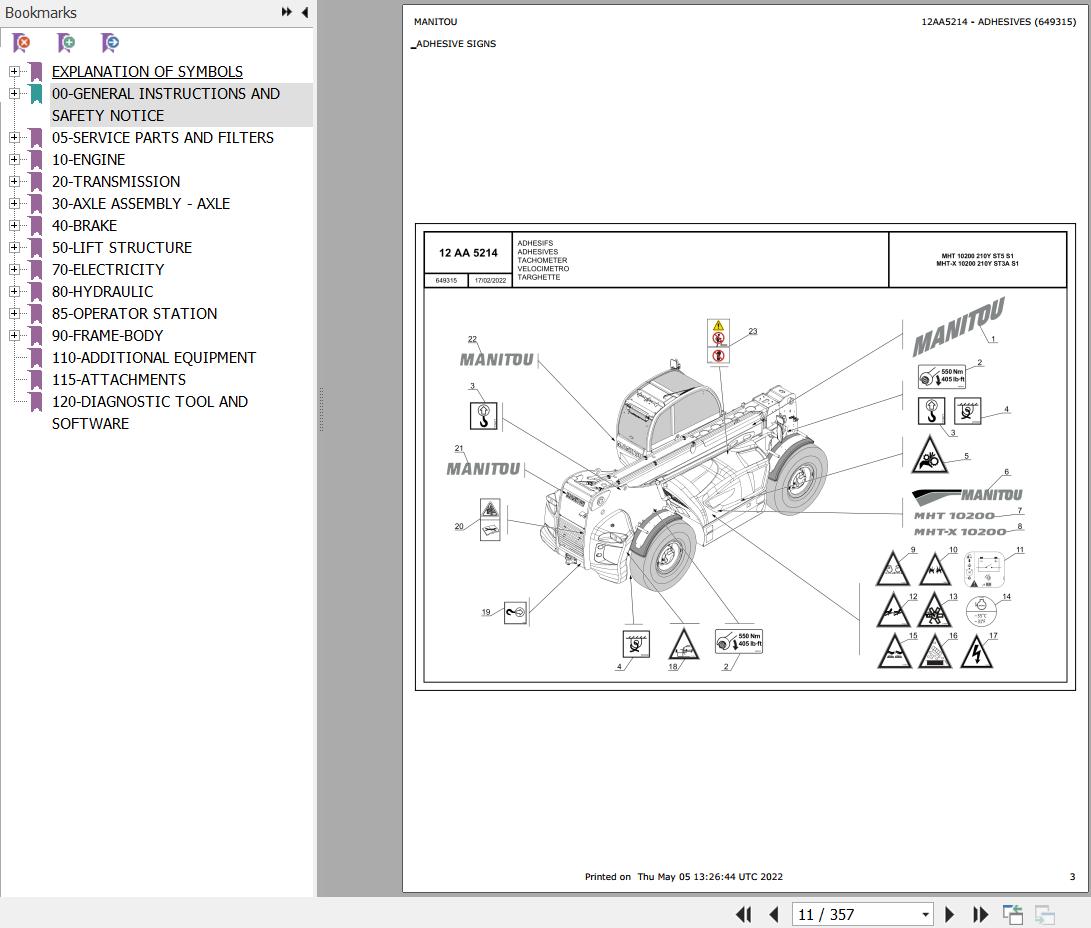The image size is (1091, 928).
Task: Click the Bookmarks panel options arrows
Action: (x=287, y=12)
